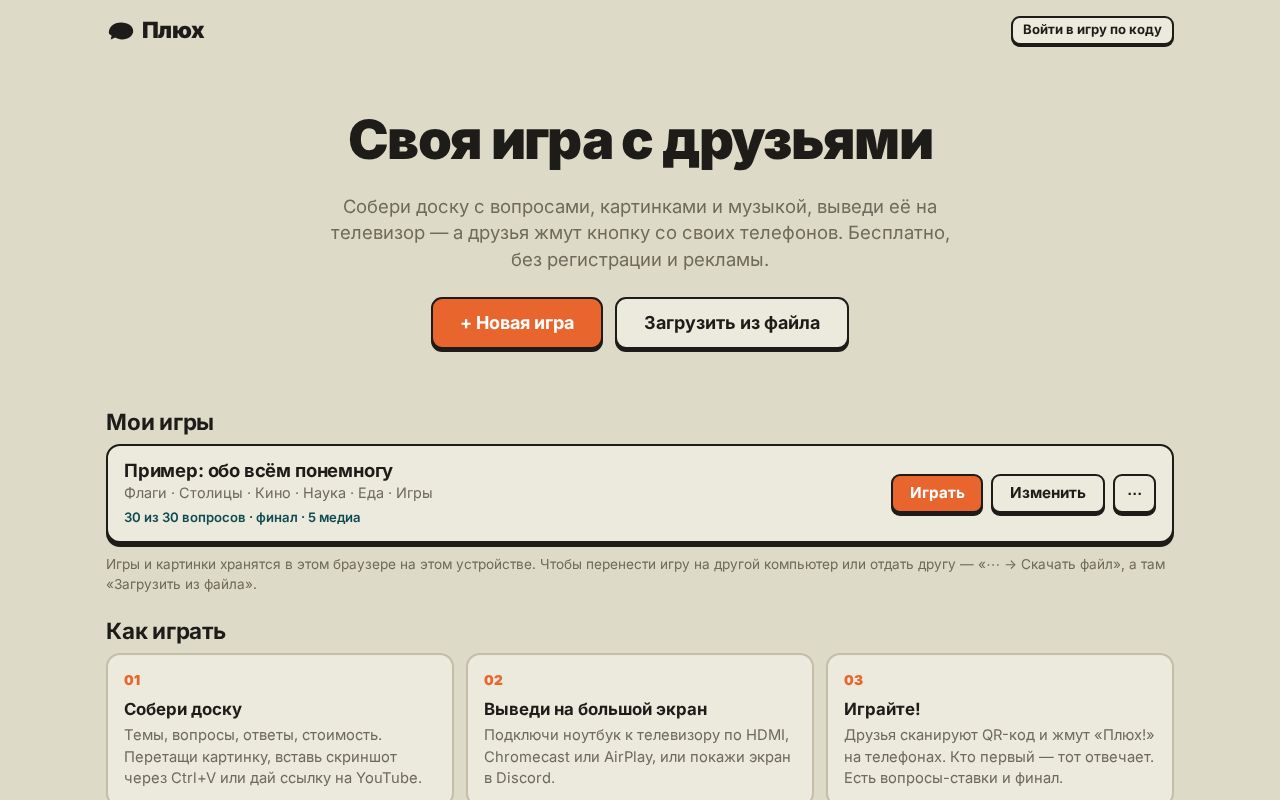1280x800 pixels.
Task: Click the 02 step number label
Action: click(x=493, y=680)
